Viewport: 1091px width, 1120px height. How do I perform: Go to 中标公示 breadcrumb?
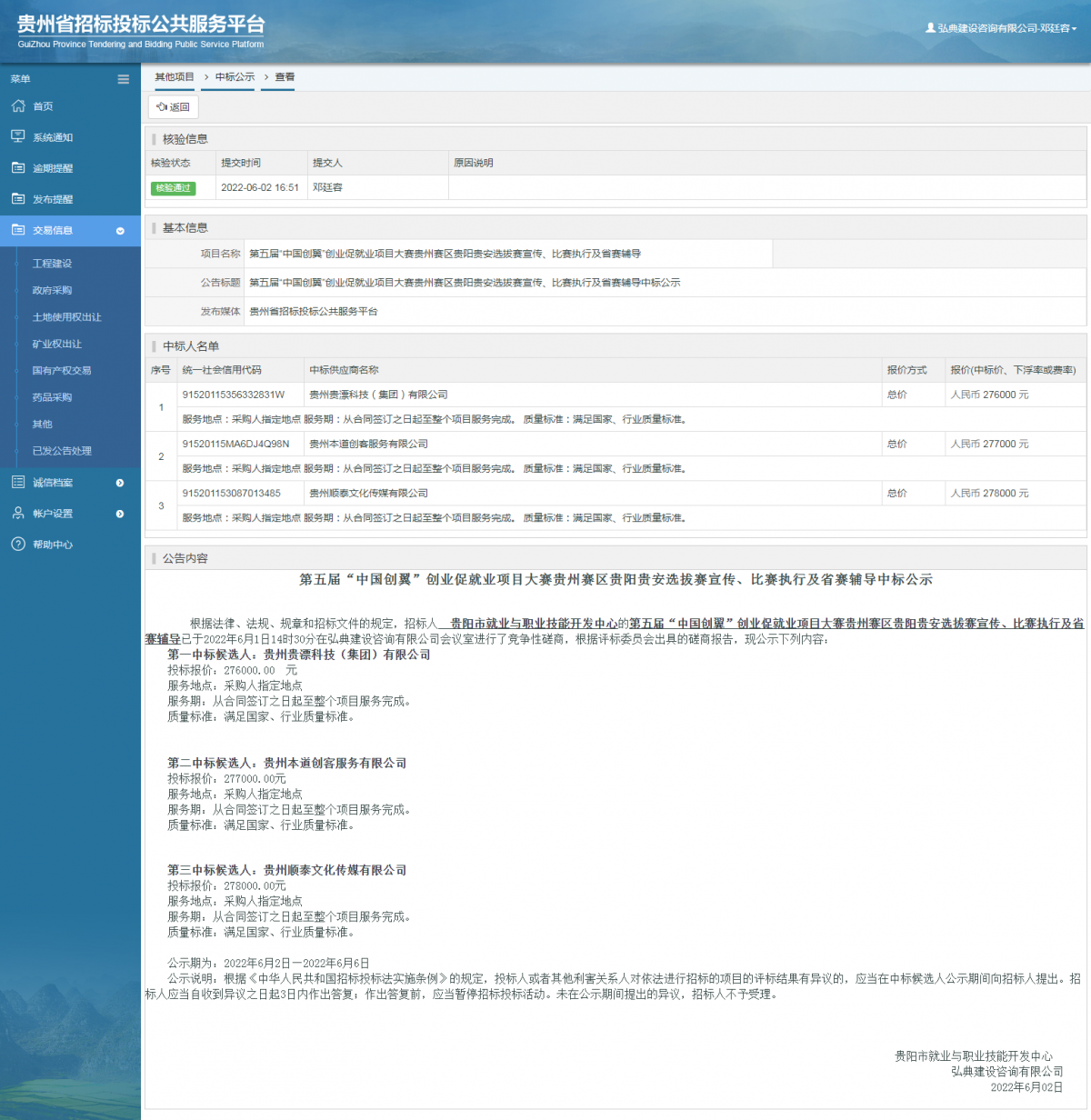[x=235, y=77]
